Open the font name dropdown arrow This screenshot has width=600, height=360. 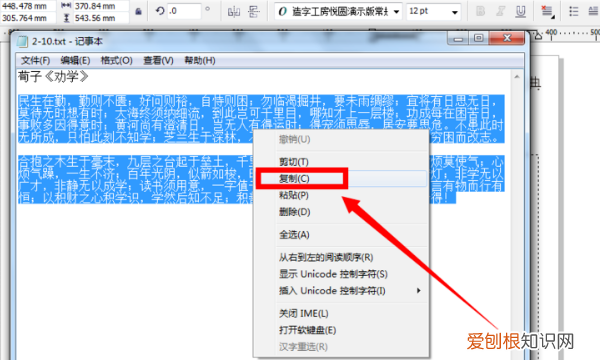click(x=396, y=12)
